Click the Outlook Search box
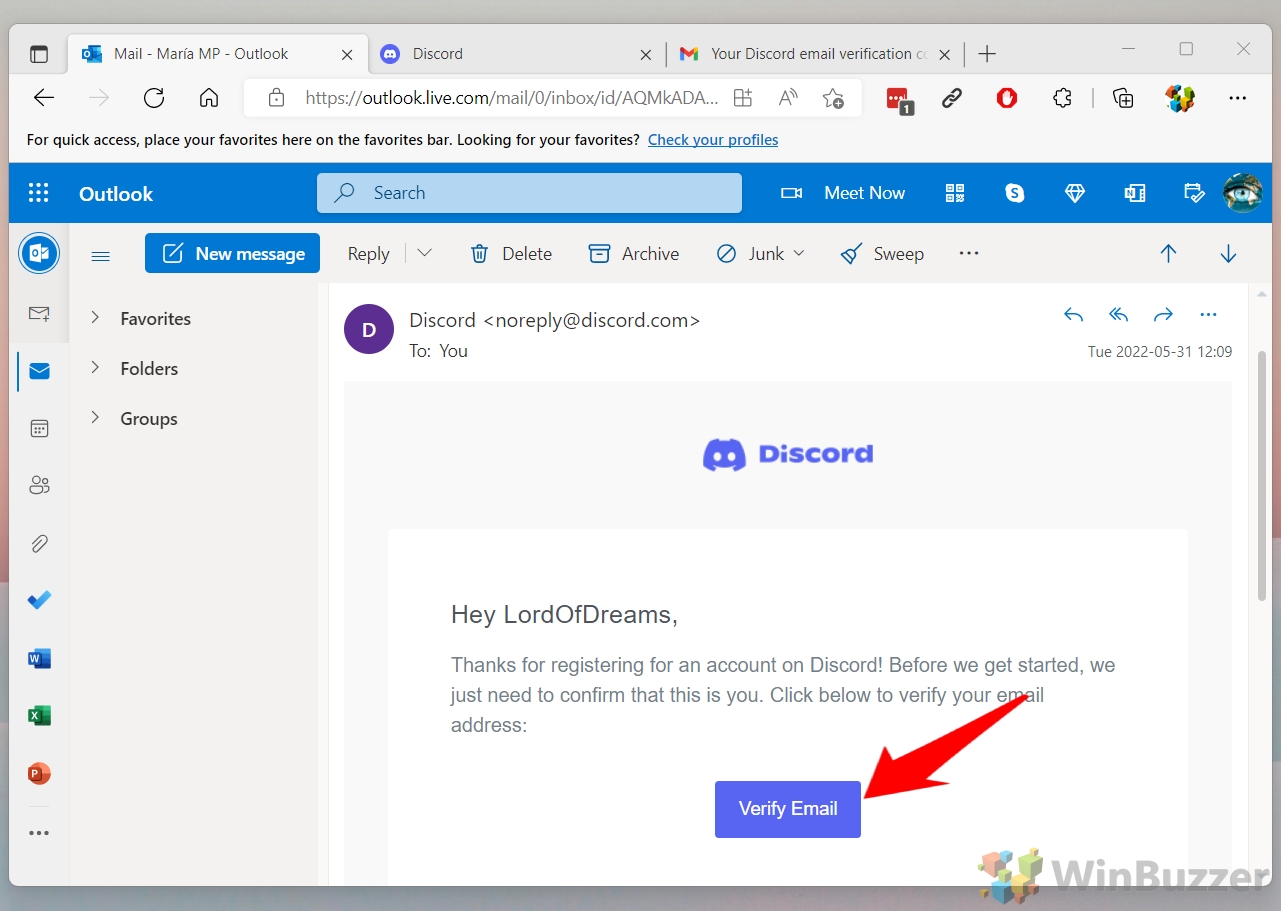Image resolution: width=1281 pixels, height=911 pixels. click(529, 193)
